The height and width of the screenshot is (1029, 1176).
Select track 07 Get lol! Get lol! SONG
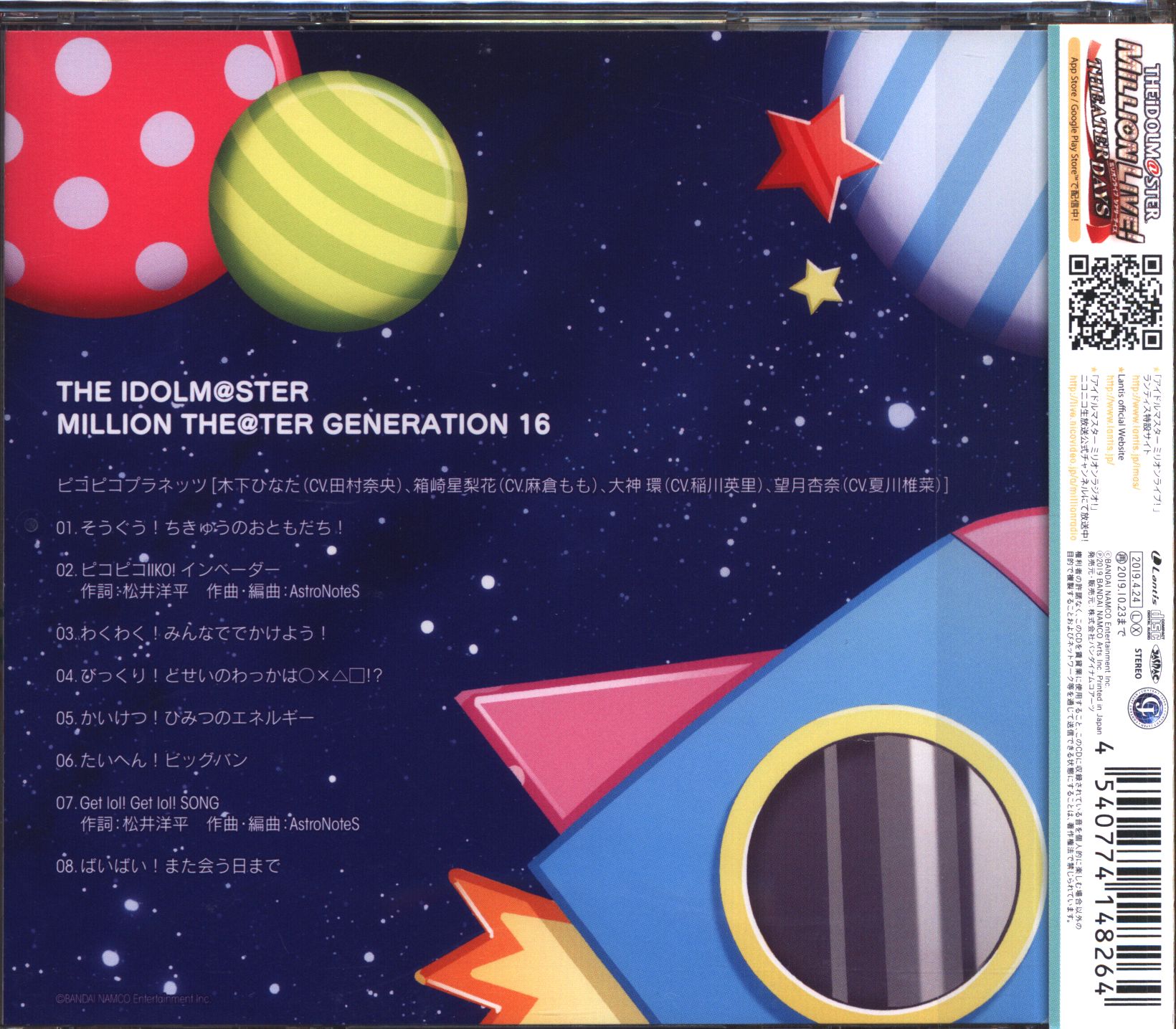pyautogui.click(x=138, y=802)
